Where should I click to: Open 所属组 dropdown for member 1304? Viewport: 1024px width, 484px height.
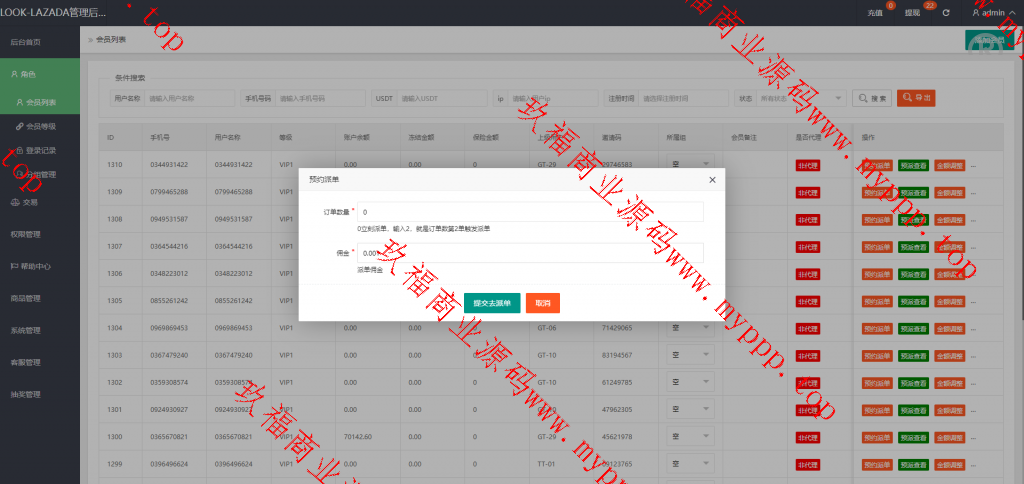pyautogui.click(x=690, y=327)
